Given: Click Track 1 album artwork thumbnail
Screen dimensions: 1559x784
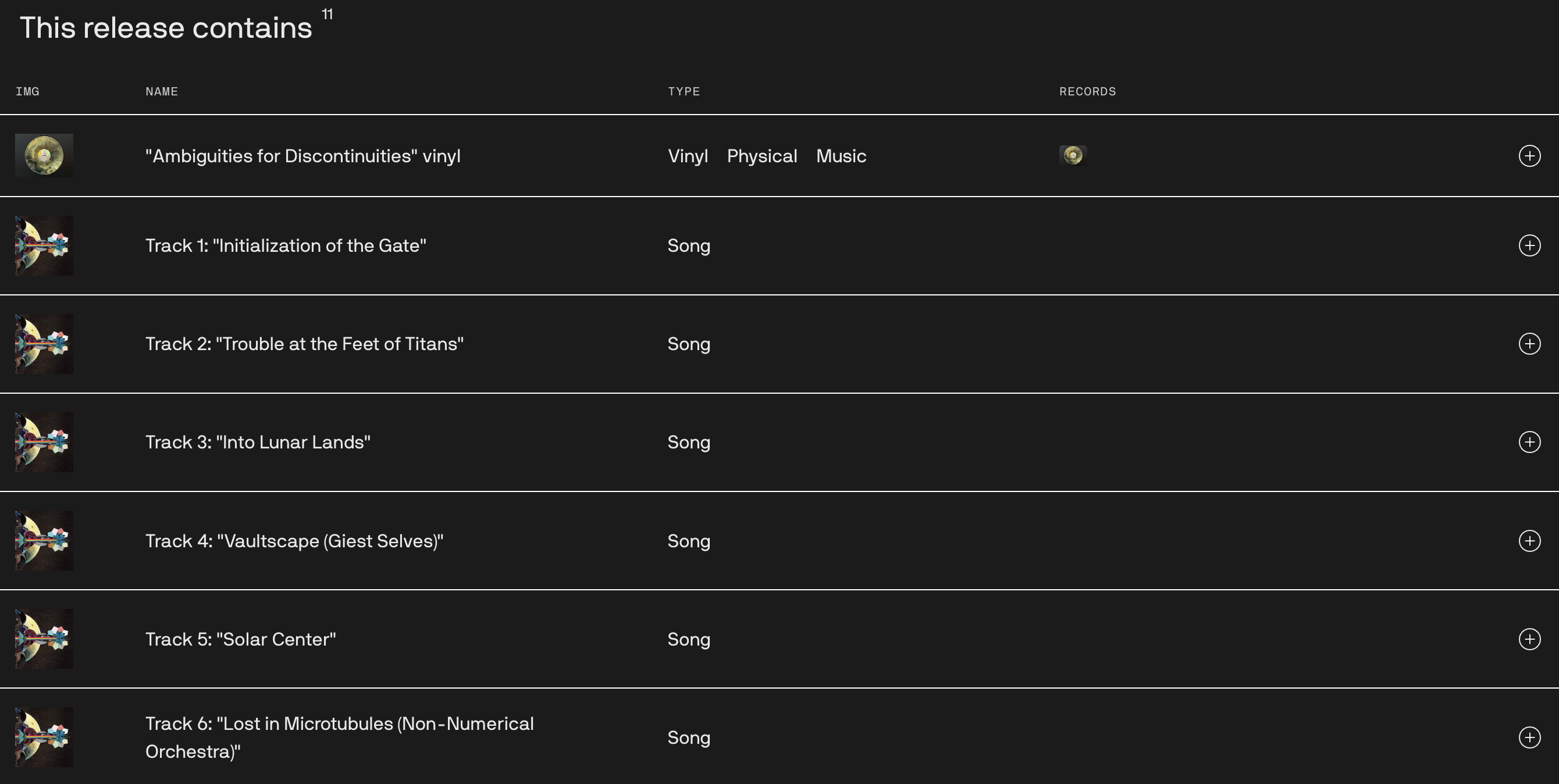Looking at the screenshot, I should pos(44,245).
